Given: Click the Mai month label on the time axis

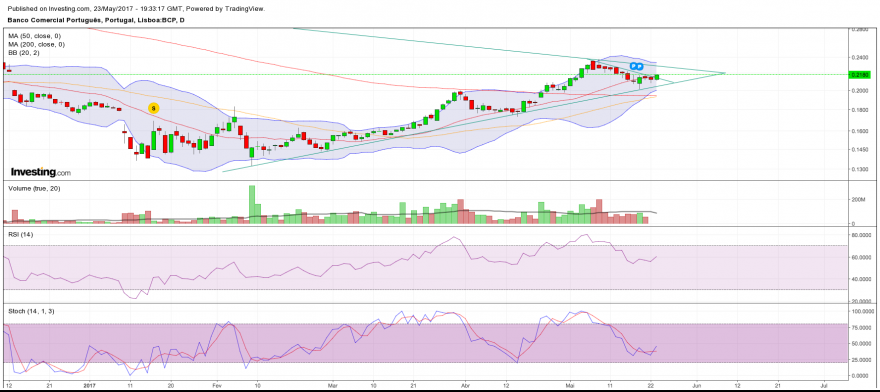Looking at the screenshot, I should tap(571, 386).
